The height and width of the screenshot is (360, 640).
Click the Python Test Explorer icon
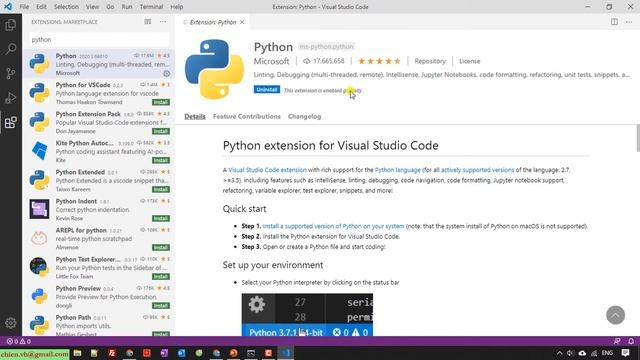39,267
